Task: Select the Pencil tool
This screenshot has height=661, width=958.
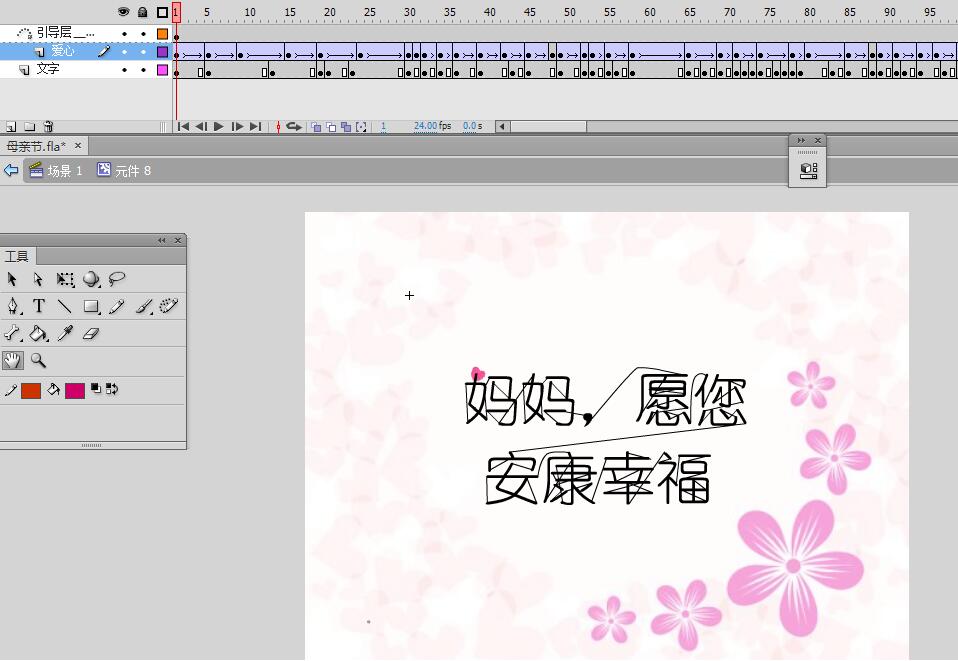Action: coord(117,306)
